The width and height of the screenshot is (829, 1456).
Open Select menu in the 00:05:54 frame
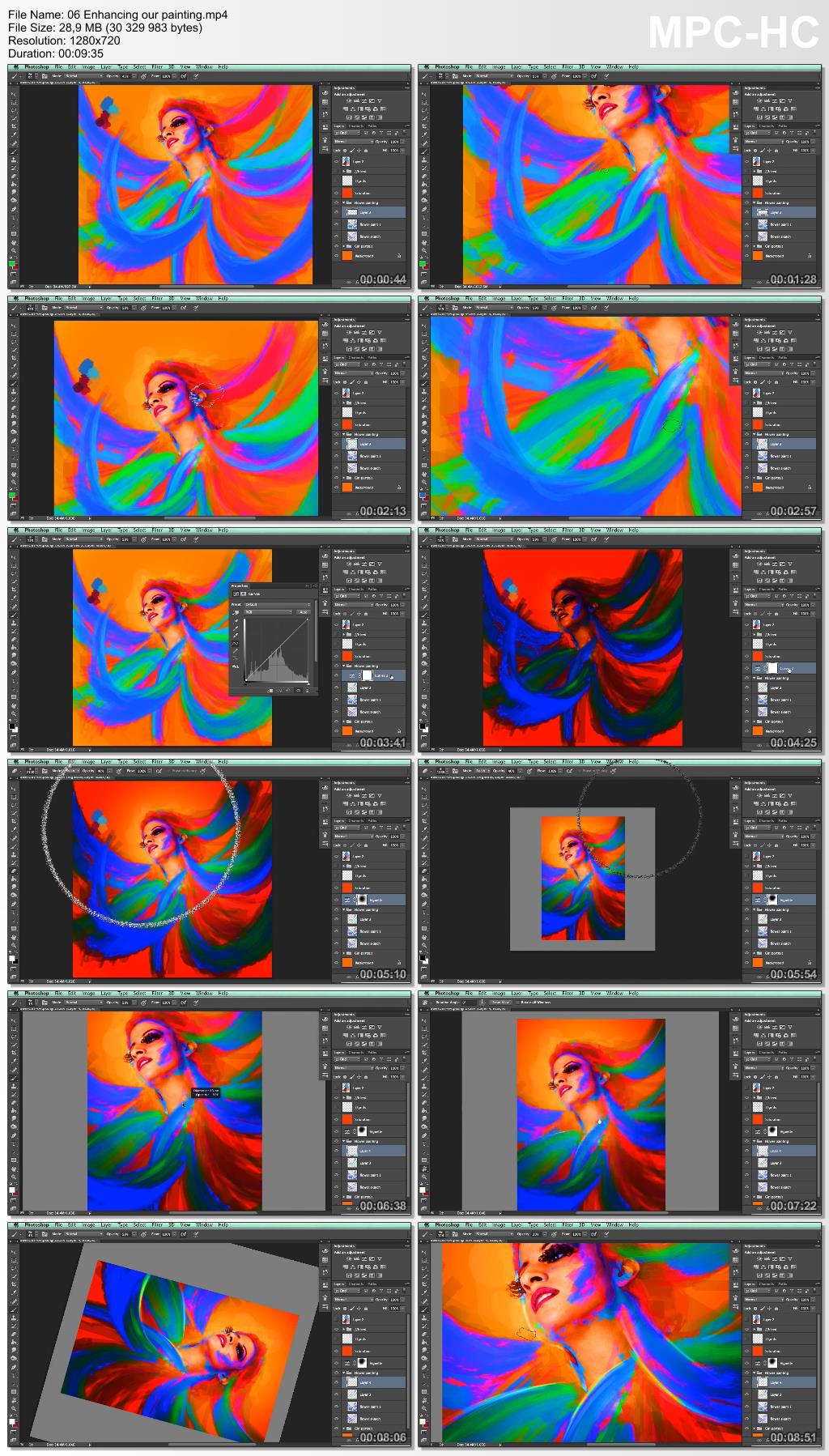click(x=550, y=761)
